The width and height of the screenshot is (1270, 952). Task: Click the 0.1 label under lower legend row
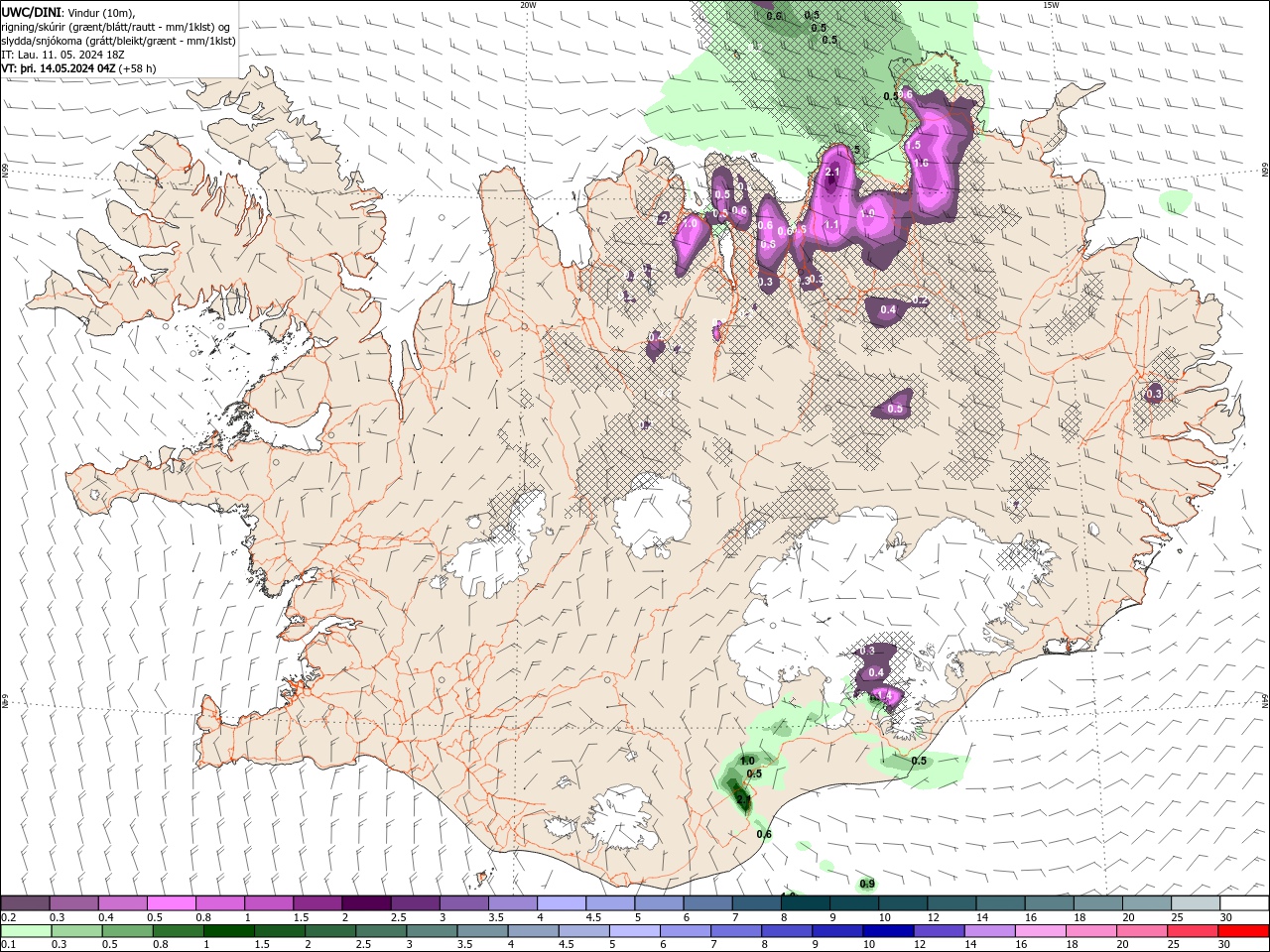pos(9,945)
